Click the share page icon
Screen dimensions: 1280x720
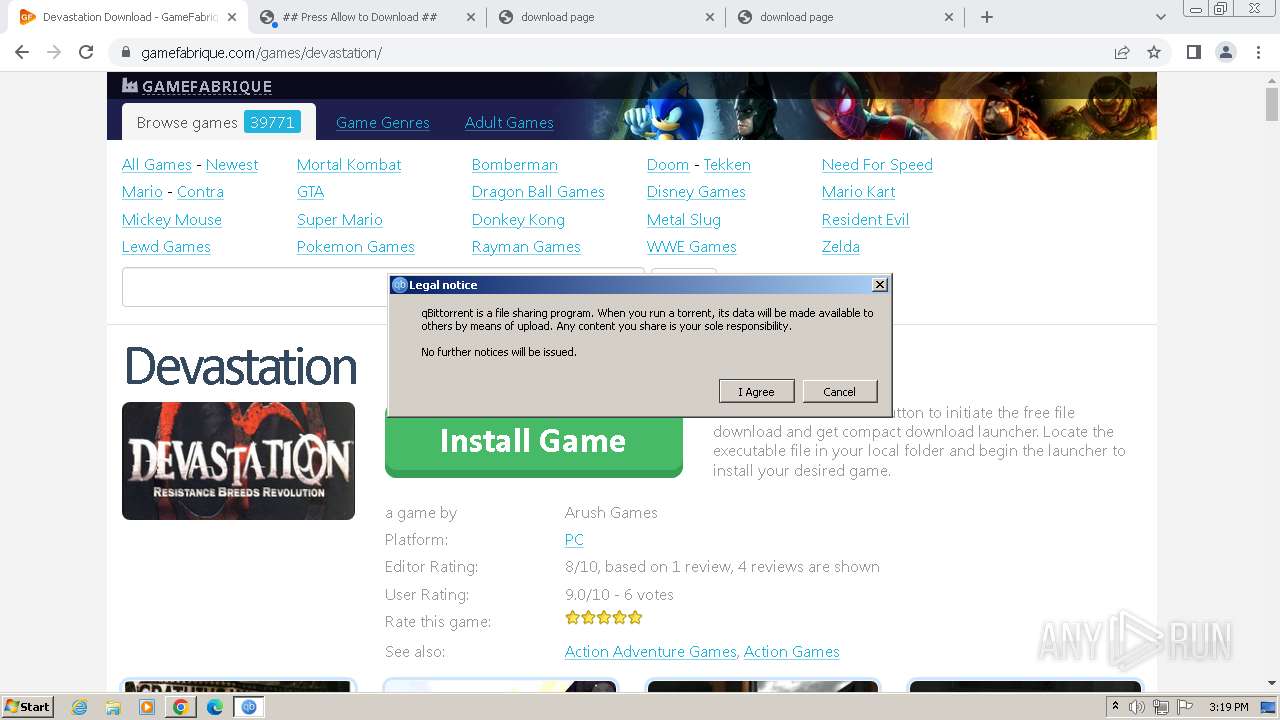1122,52
